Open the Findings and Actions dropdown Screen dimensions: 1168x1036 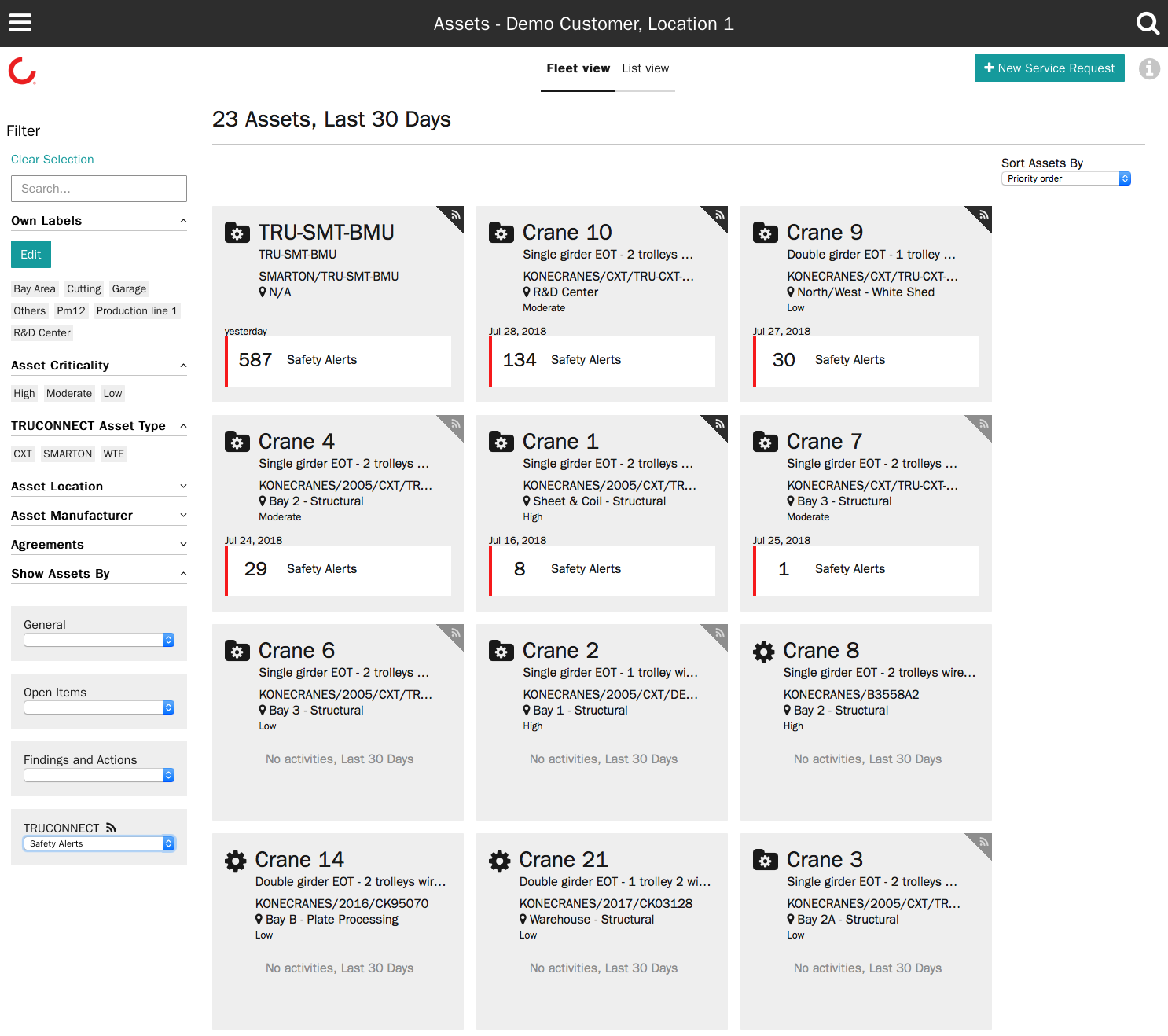click(99, 775)
